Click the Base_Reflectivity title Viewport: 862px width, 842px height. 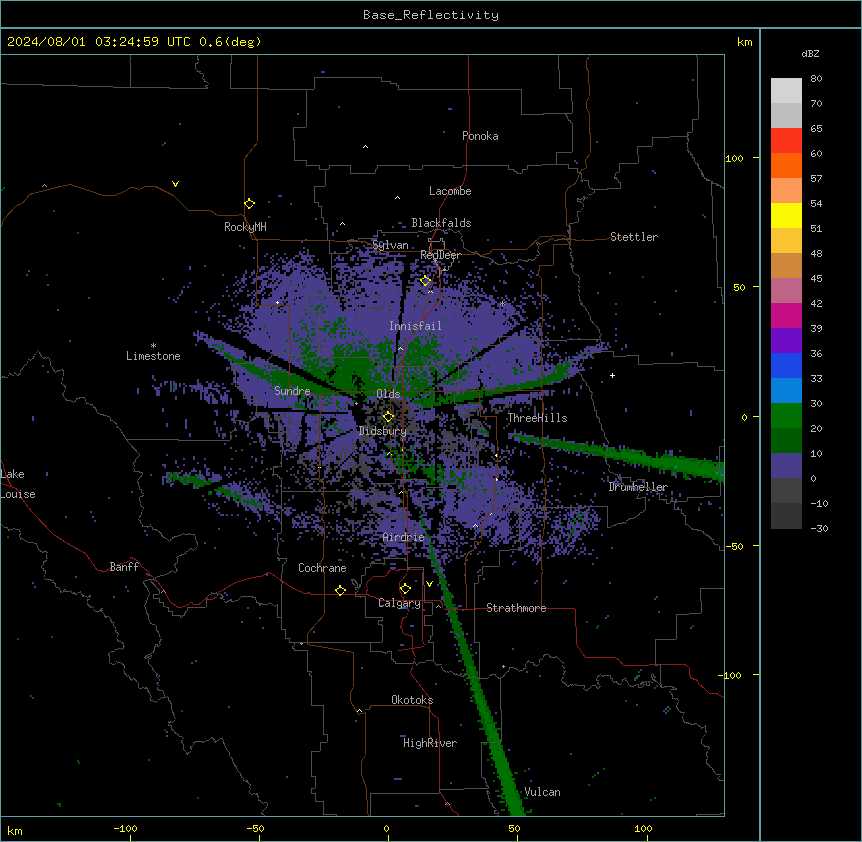coord(431,15)
